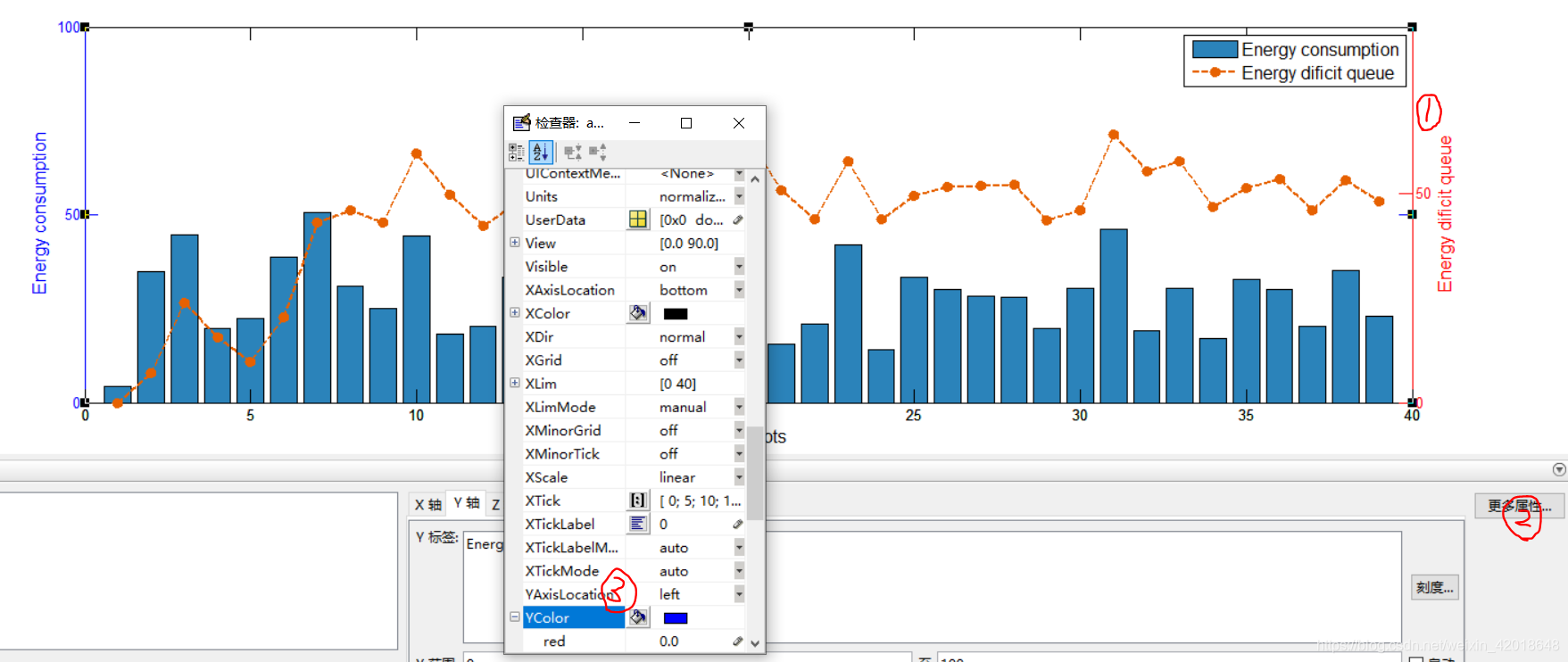
Task: Collapse the property panel with the round arrow
Action: point(1559,469)
